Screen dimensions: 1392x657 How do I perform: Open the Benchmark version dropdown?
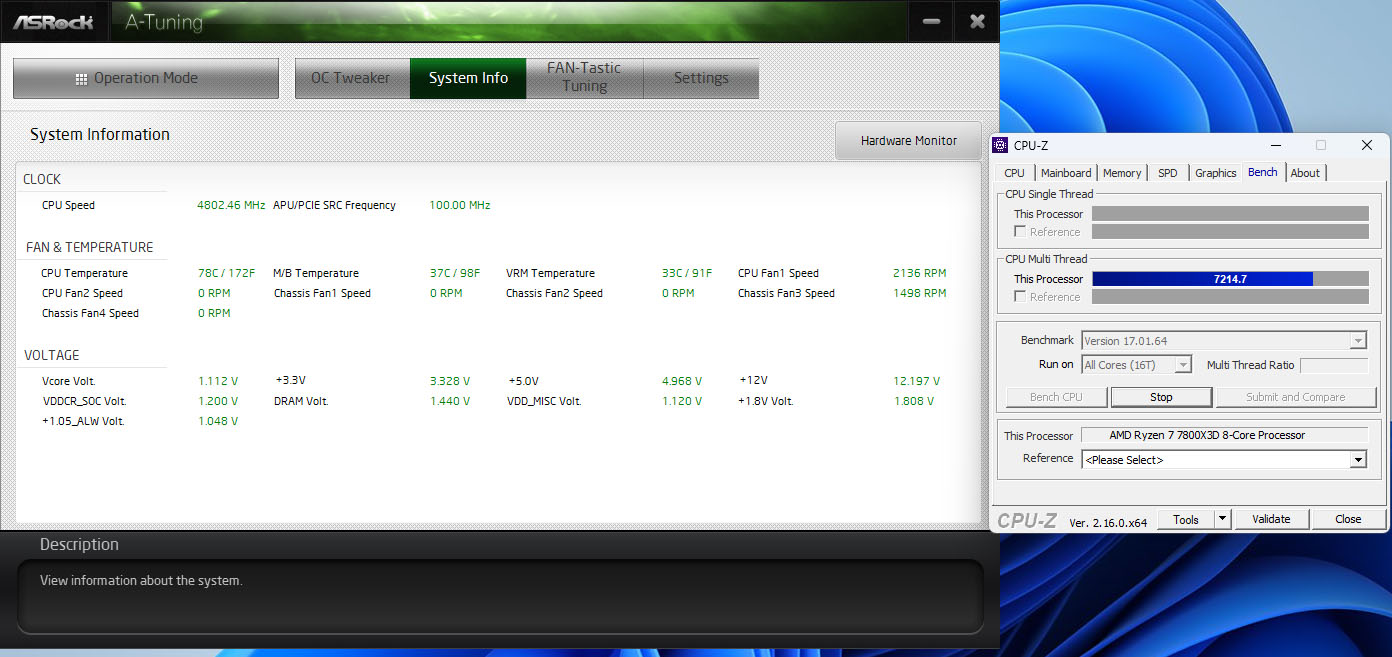(1224, 341)
